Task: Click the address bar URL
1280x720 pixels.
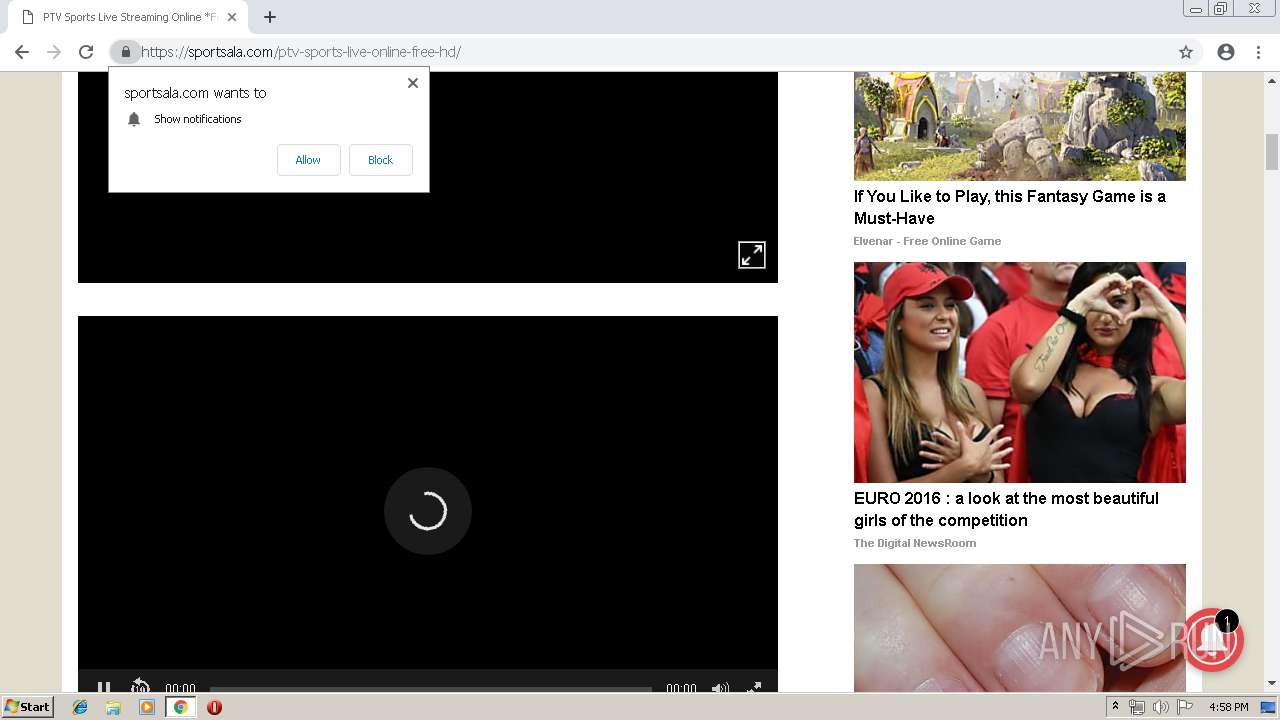Action: pyautogui.click(x=301, y=52)
